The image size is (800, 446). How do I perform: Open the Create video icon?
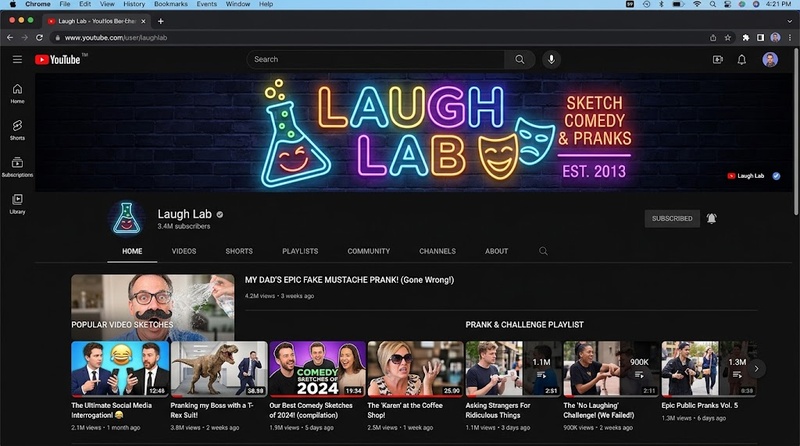(x=717, y=60)
